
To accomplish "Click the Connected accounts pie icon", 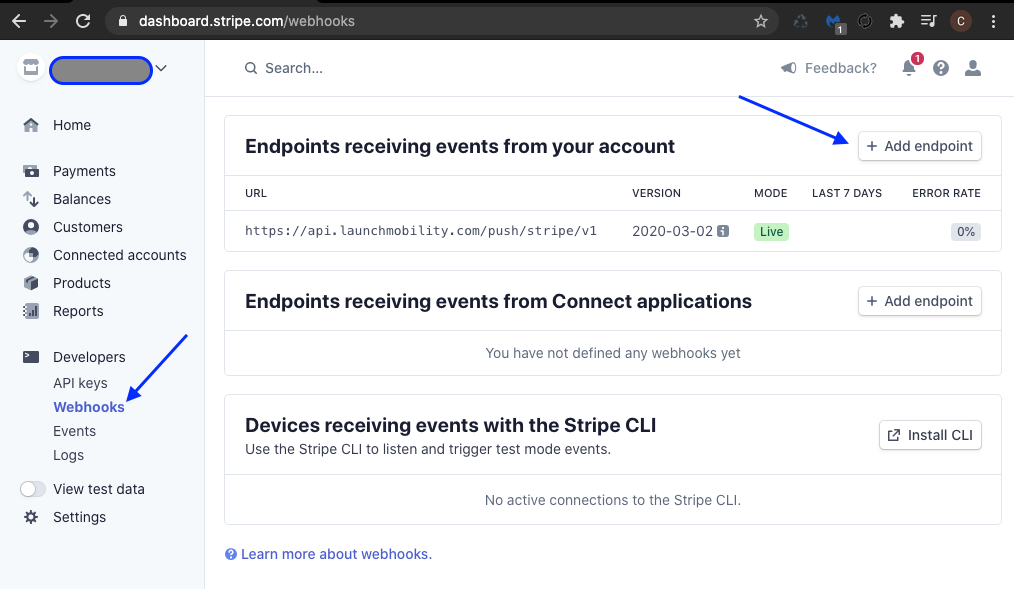I will [30, 255].
